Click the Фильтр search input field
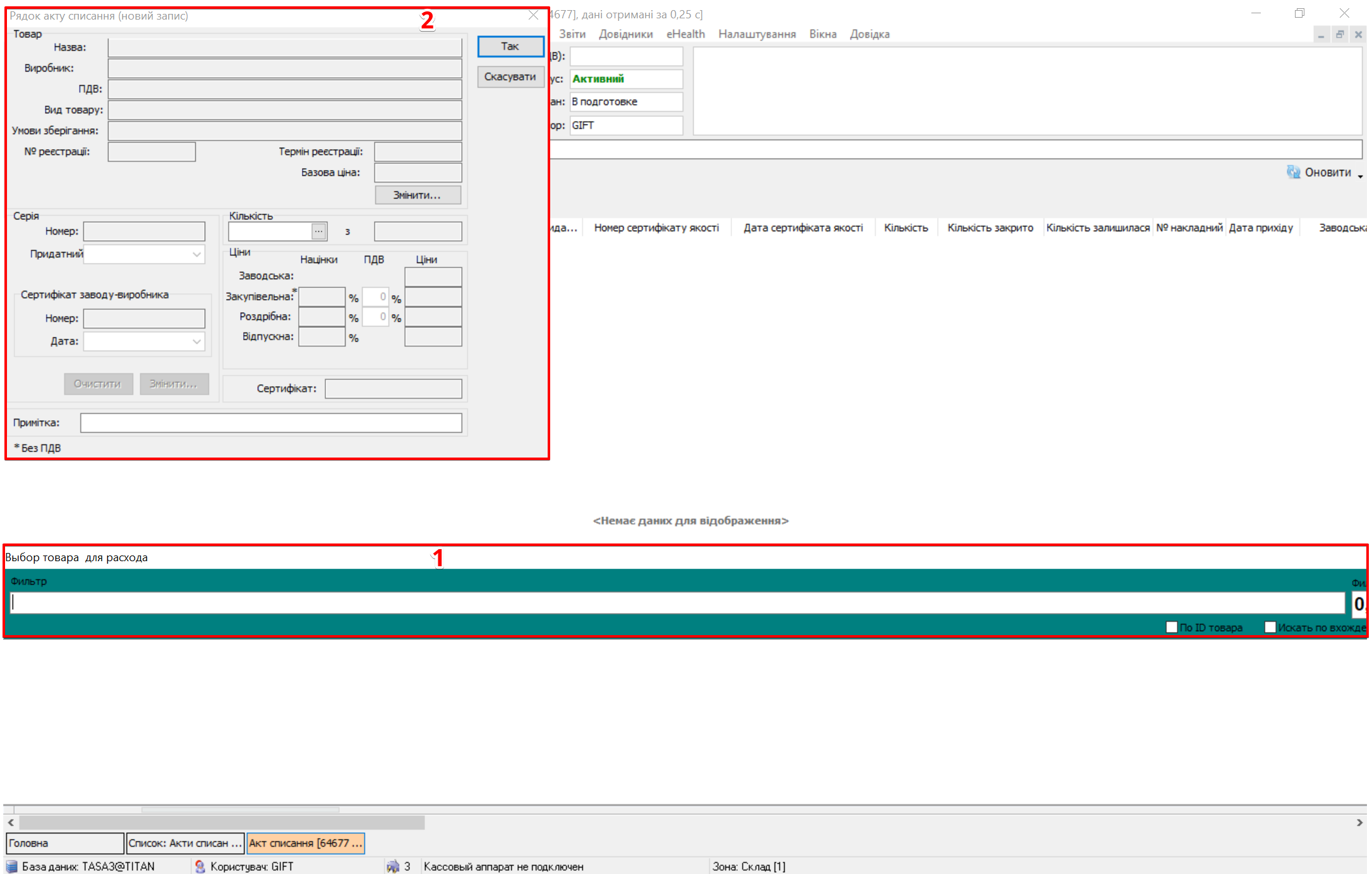 point(676,602)
